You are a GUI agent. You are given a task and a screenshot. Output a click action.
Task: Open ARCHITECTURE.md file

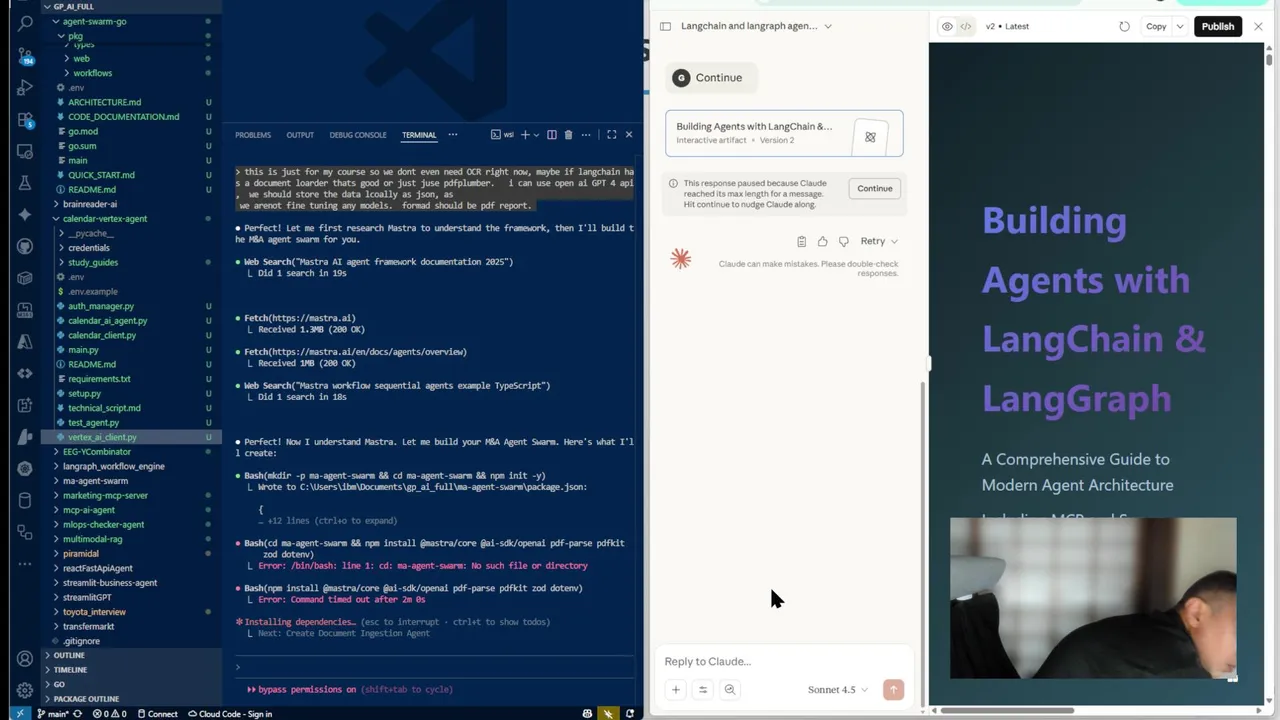tap(104, 102)
